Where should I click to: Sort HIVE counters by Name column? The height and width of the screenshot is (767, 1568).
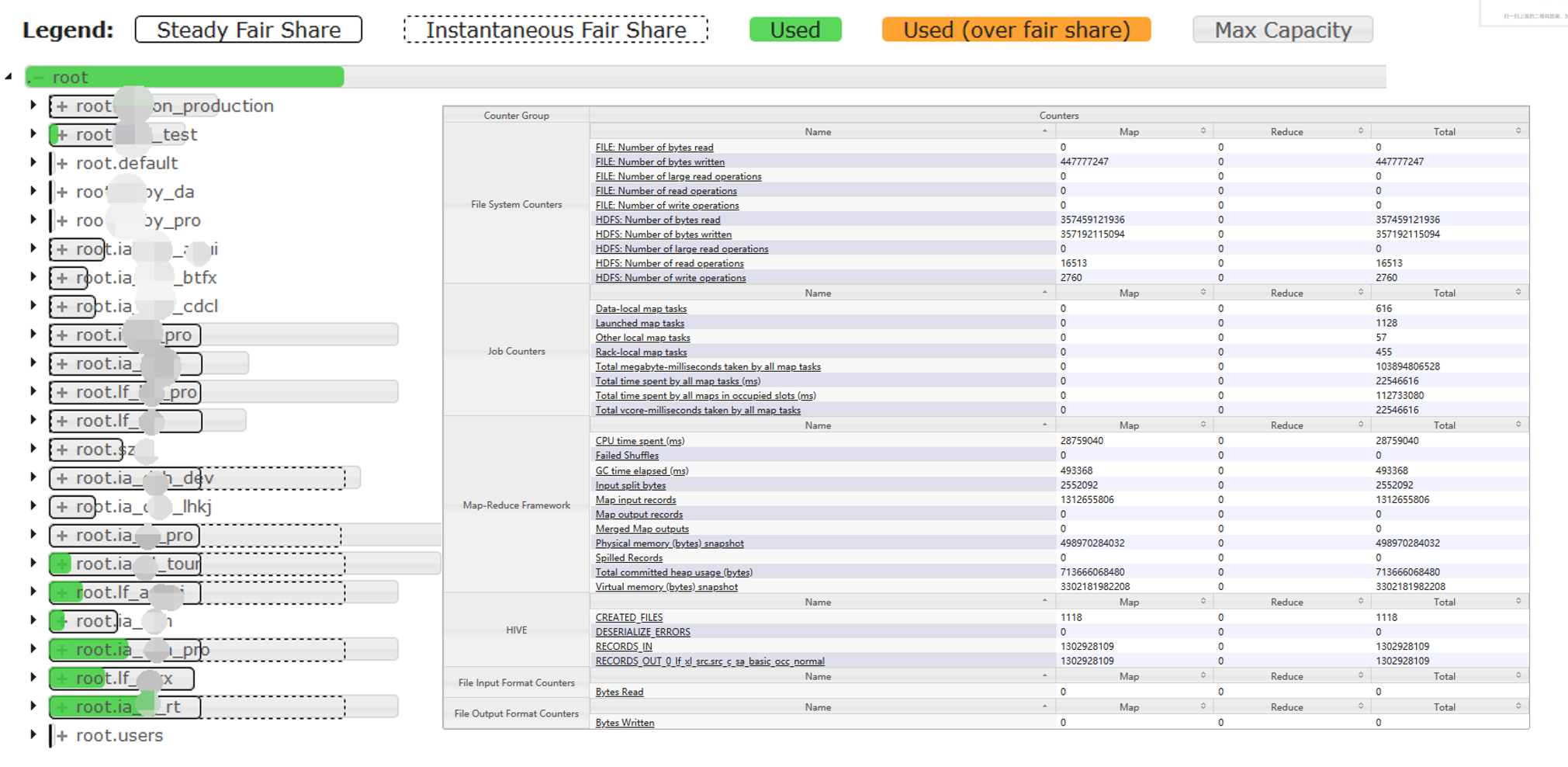822,602
